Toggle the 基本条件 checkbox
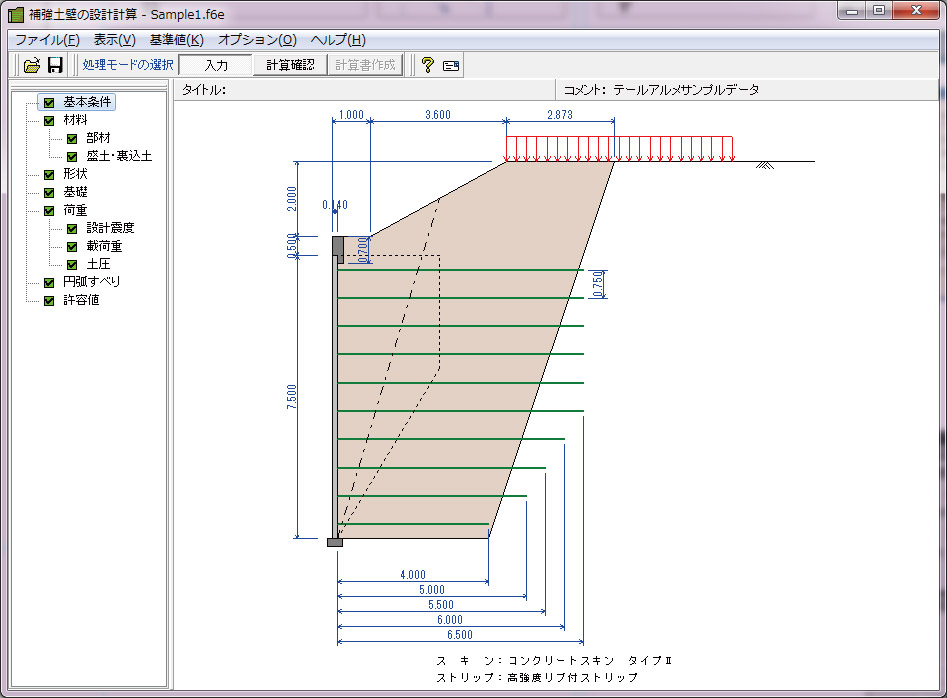The height and width of the screenshot is (698, 947). coord(50,103)
